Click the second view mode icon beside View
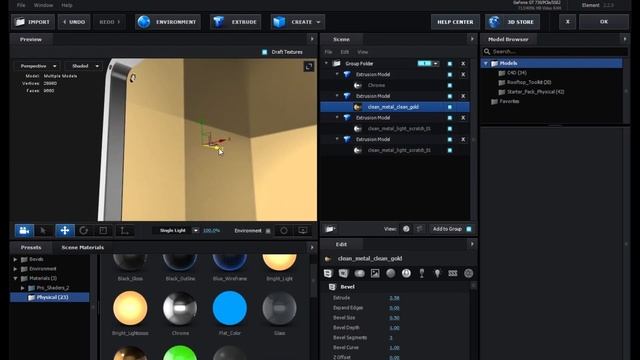 click(420, 229)
